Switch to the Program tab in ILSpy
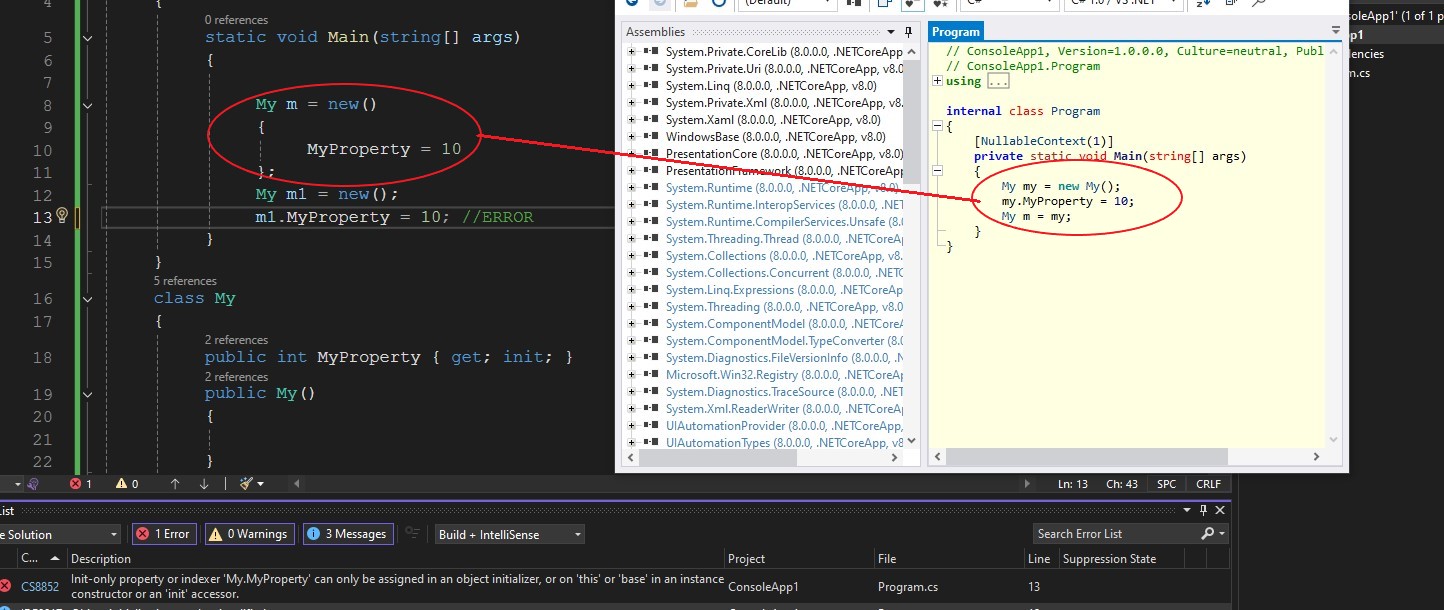Viewport: 1444px width, 610px height. pyautogui.click(x=955, y=31)
